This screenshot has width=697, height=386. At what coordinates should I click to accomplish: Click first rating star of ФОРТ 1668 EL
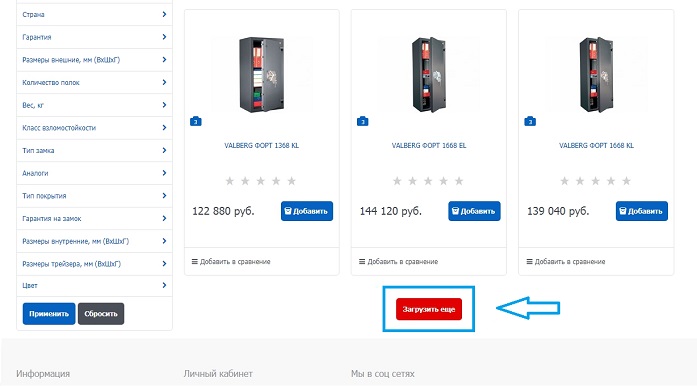(397, 181)
